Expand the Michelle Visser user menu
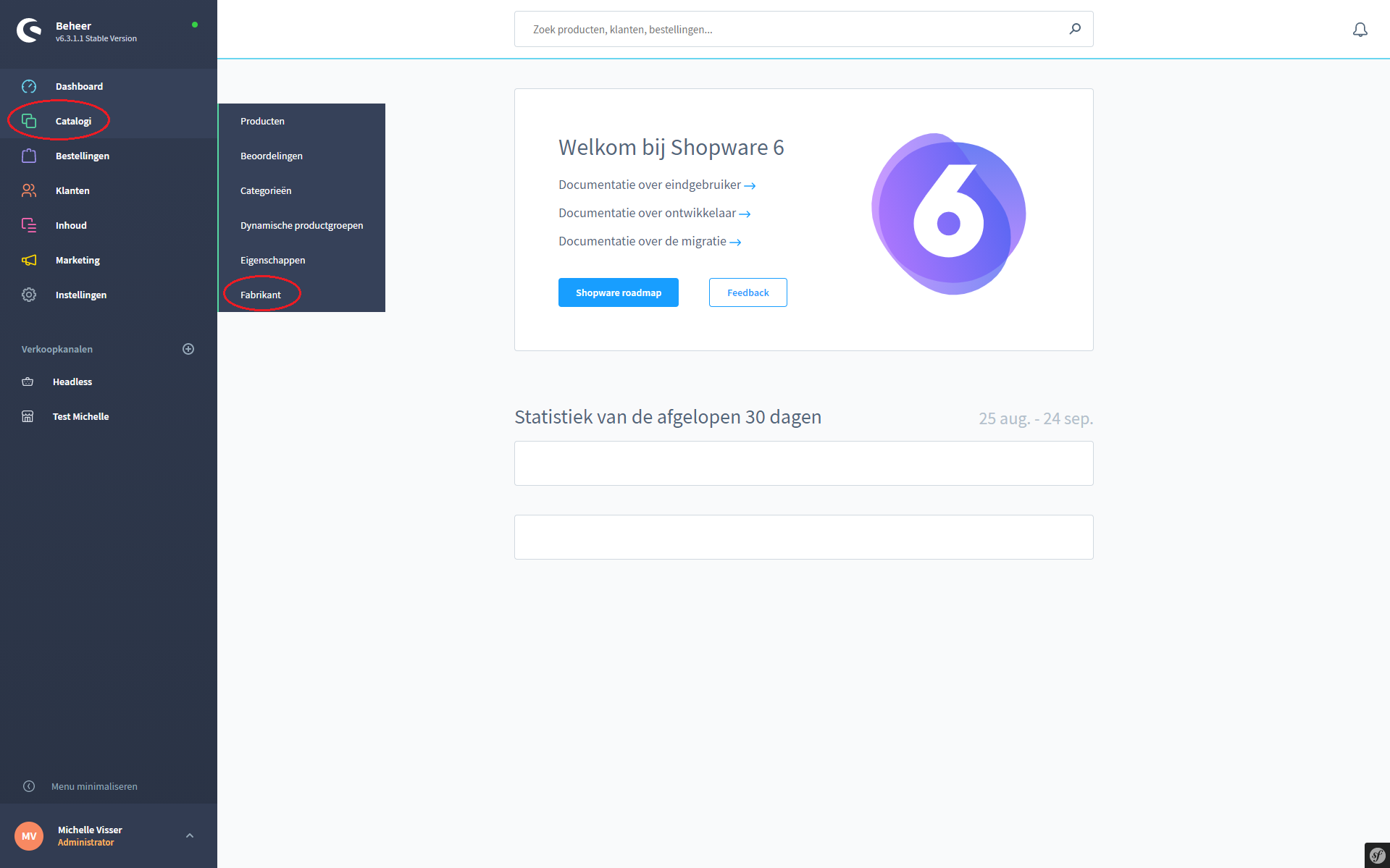This screenshot has width=1390, height=868. pyautogui.click(x=189, y=835)
